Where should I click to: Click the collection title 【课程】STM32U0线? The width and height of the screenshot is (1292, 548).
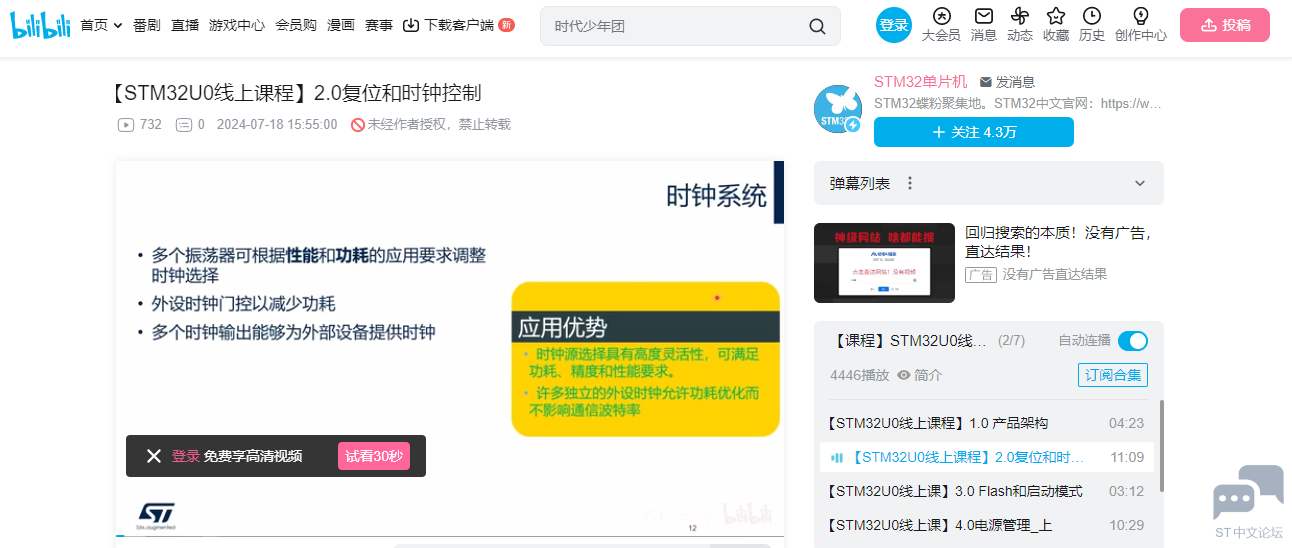point(909,341)
